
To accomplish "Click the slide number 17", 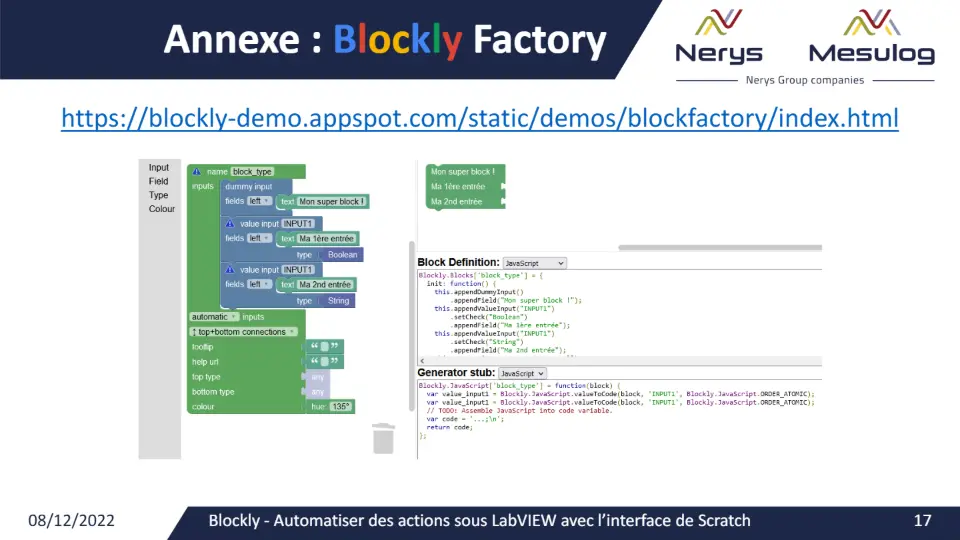I will 922,520.
